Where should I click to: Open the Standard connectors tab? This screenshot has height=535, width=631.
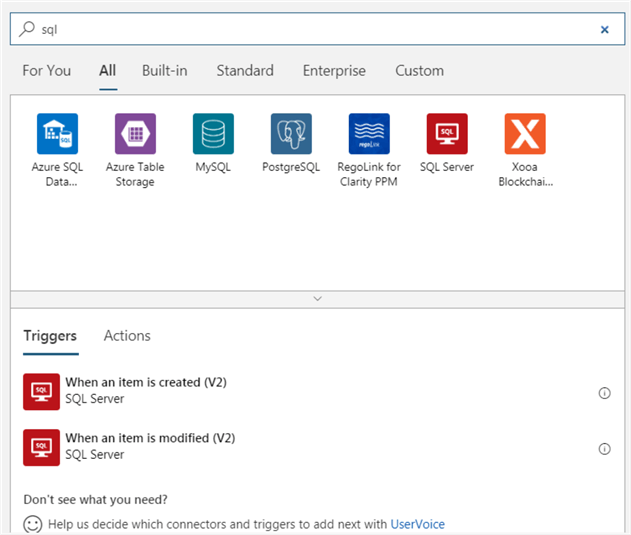(245, 71)
